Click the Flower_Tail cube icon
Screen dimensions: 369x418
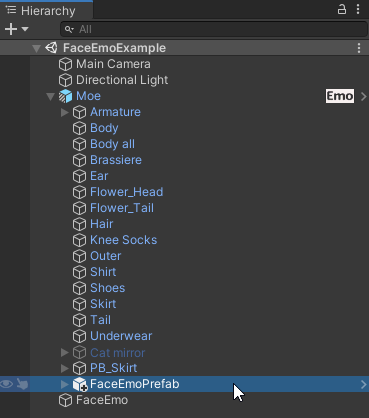pyautogui.click(x=79, y=208)
